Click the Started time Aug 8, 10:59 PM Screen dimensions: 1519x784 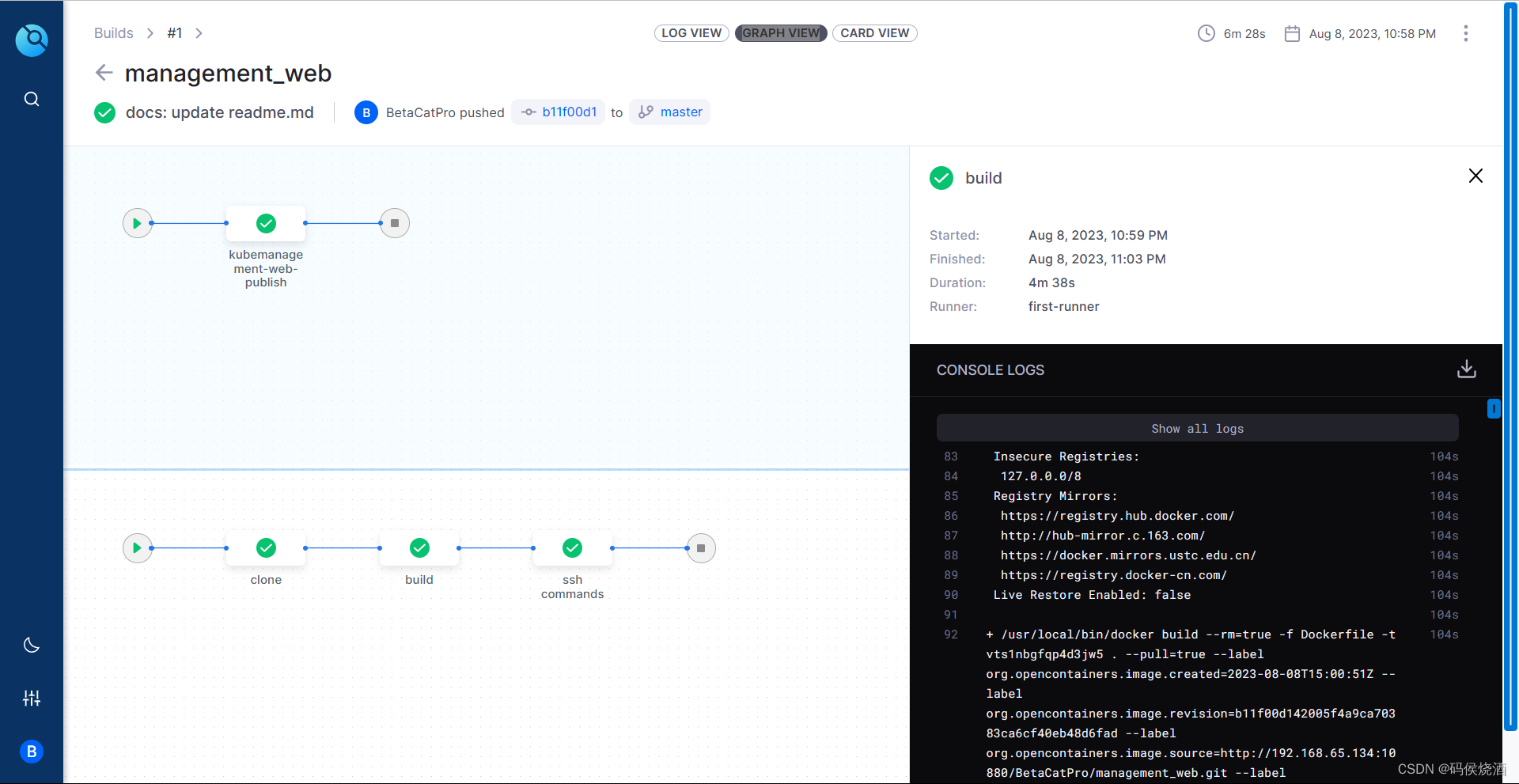coord(1098,235)
